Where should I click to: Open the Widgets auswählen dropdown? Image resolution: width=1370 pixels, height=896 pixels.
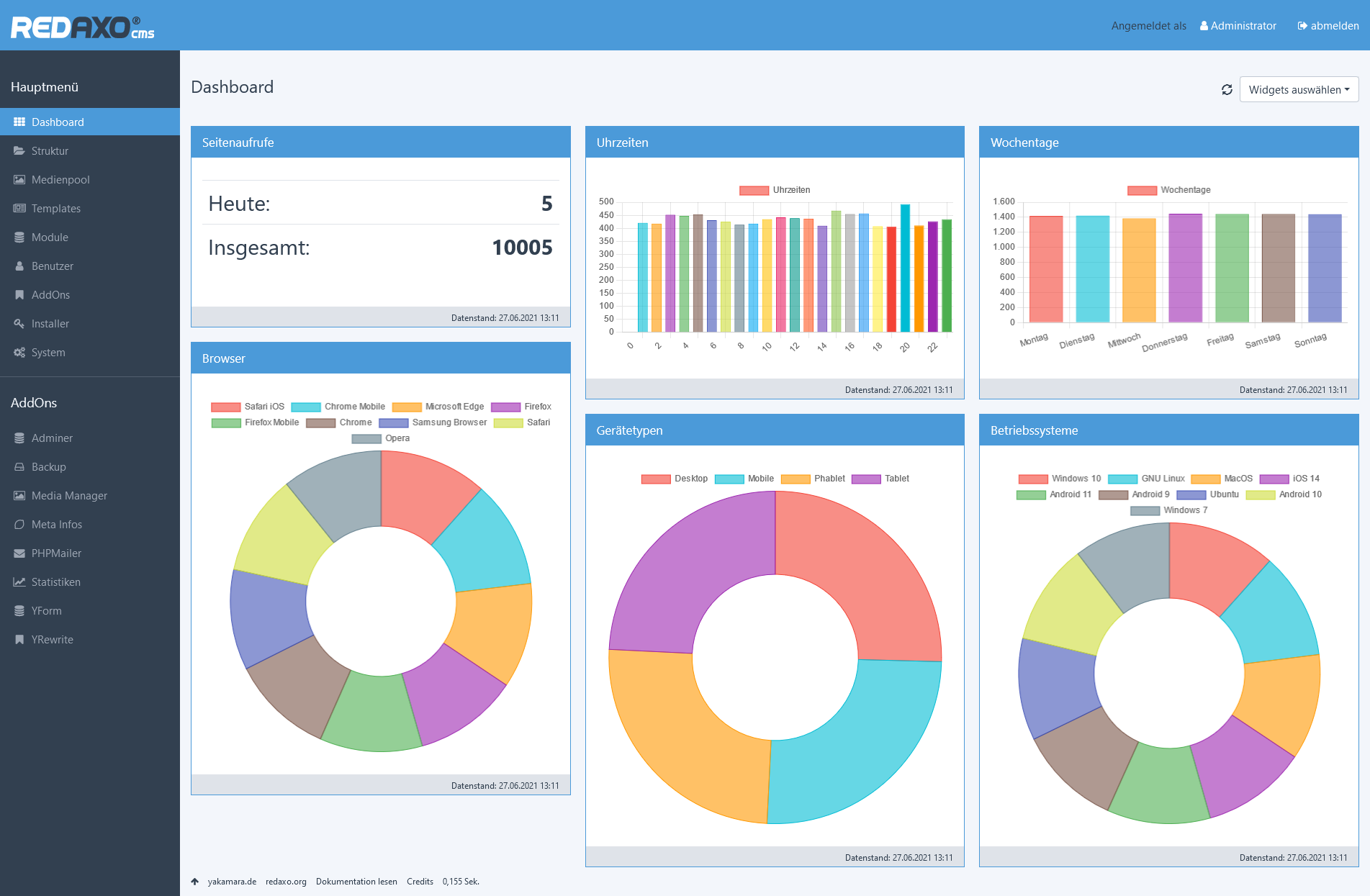tap(1299, 90)
